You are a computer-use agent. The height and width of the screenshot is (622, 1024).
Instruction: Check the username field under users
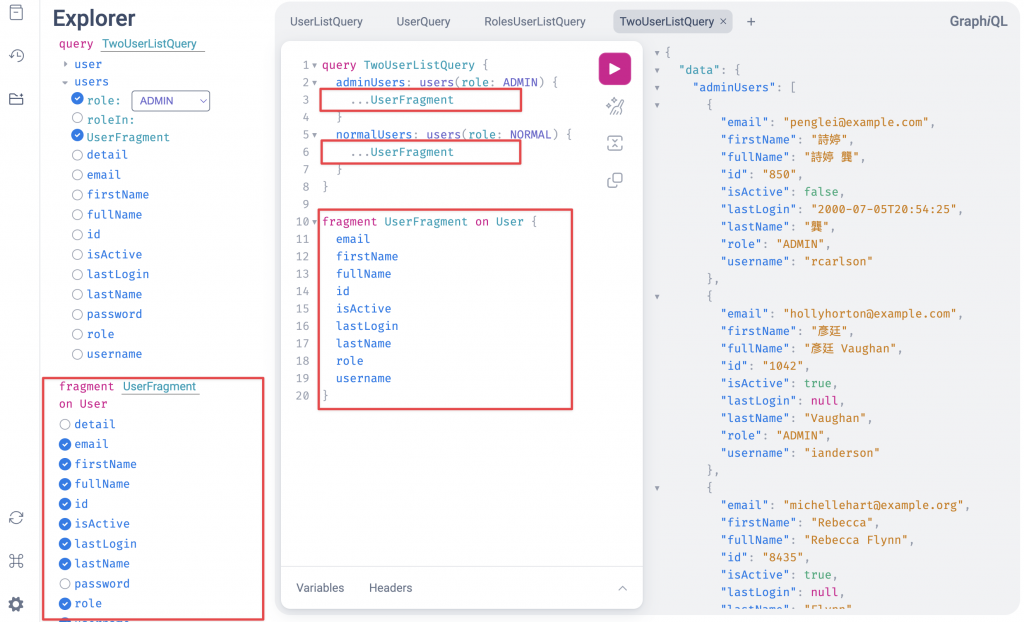[x=77, y=354]
